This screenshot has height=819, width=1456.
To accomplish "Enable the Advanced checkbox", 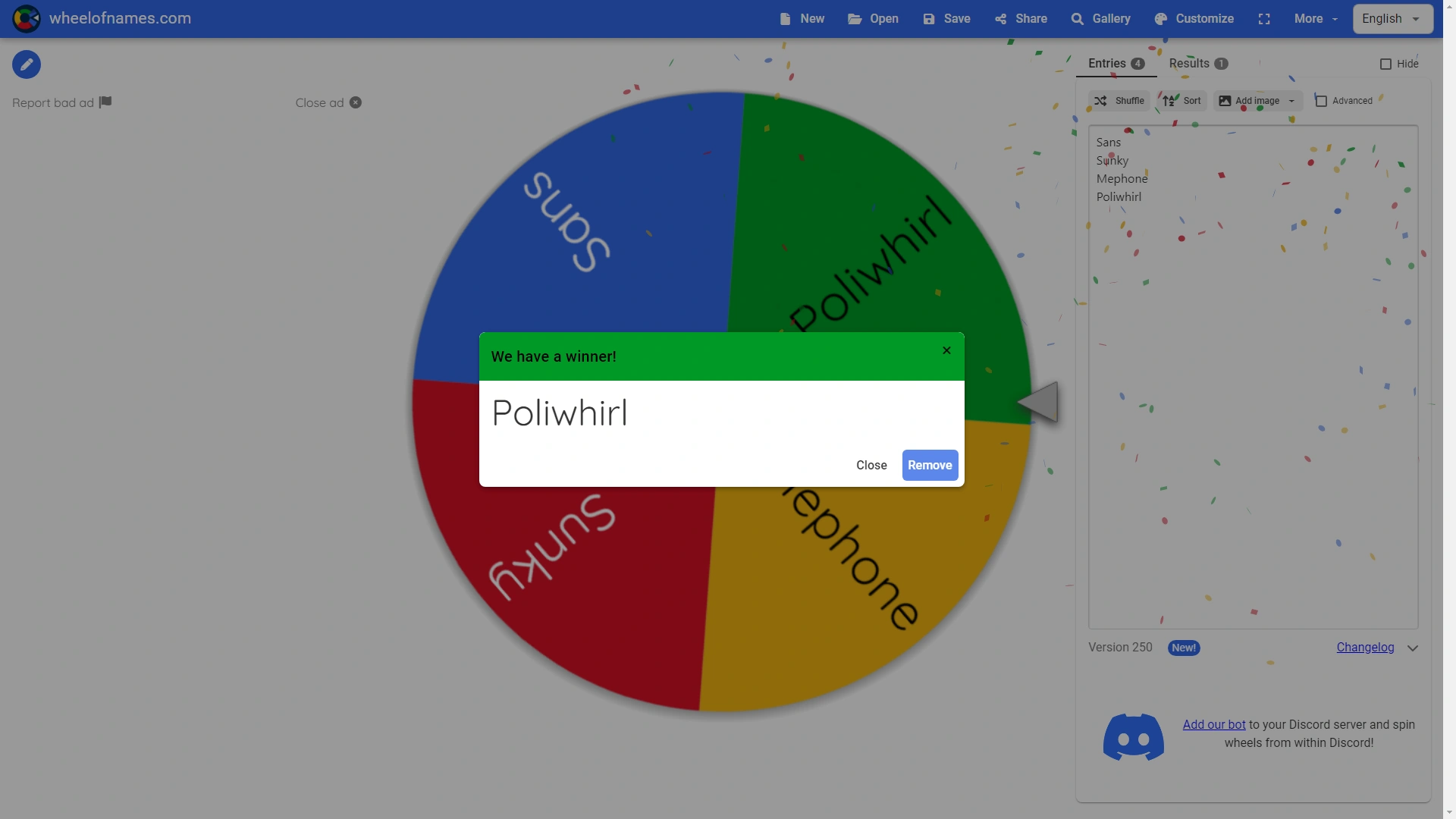I will click(x=1321, y=101).
